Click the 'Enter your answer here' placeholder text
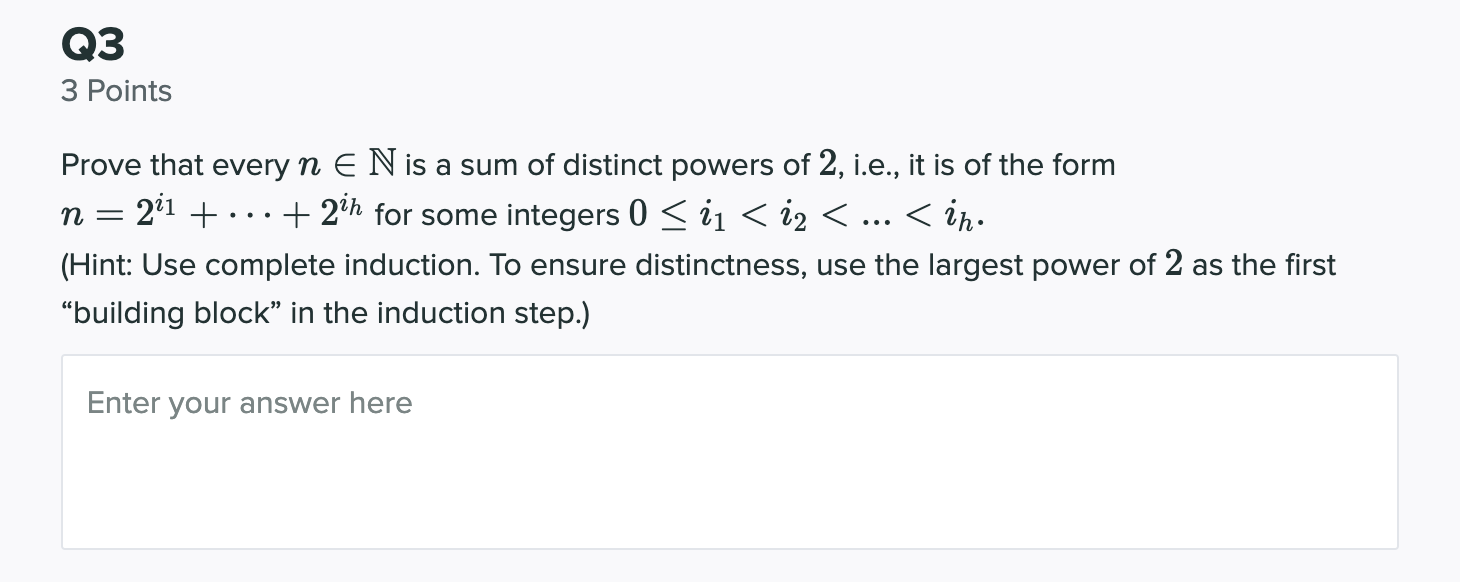This screenshot has width=1460, height=582. pyautogui.click(x=249, y=403)
